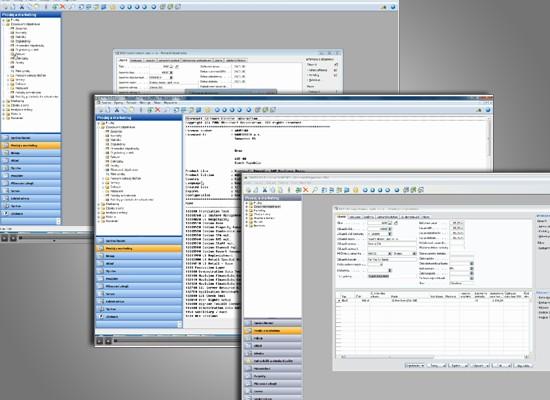Select Zpracování objednávek tree item in middle window
This screenshot has width=550, height=400.
coord(120,127)
